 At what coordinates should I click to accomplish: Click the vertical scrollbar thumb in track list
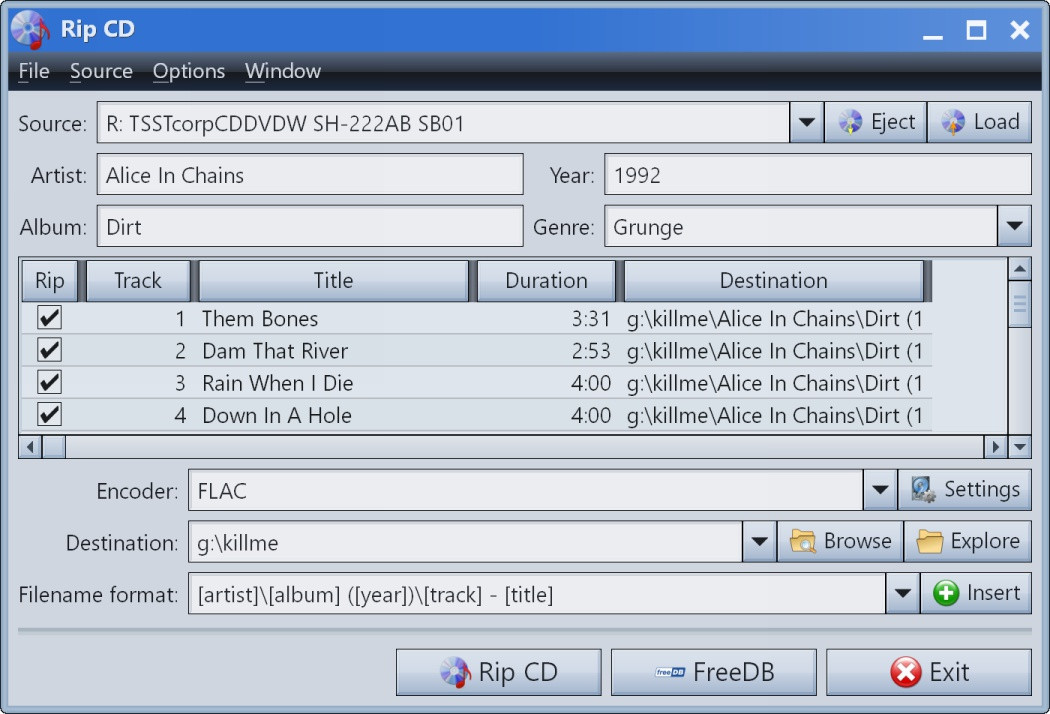(1020, 304)
